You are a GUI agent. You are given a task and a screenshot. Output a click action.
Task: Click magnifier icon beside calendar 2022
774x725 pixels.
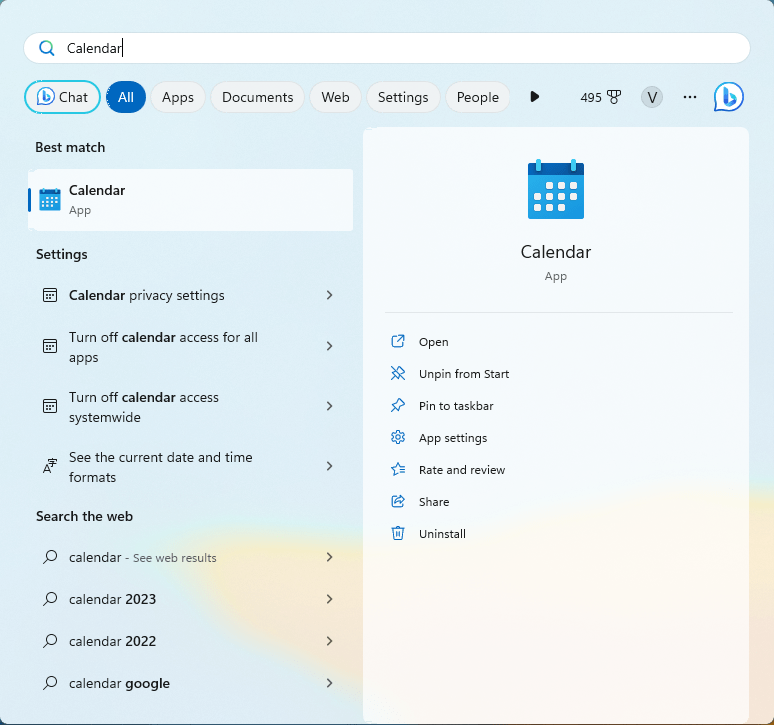[50, 641]
